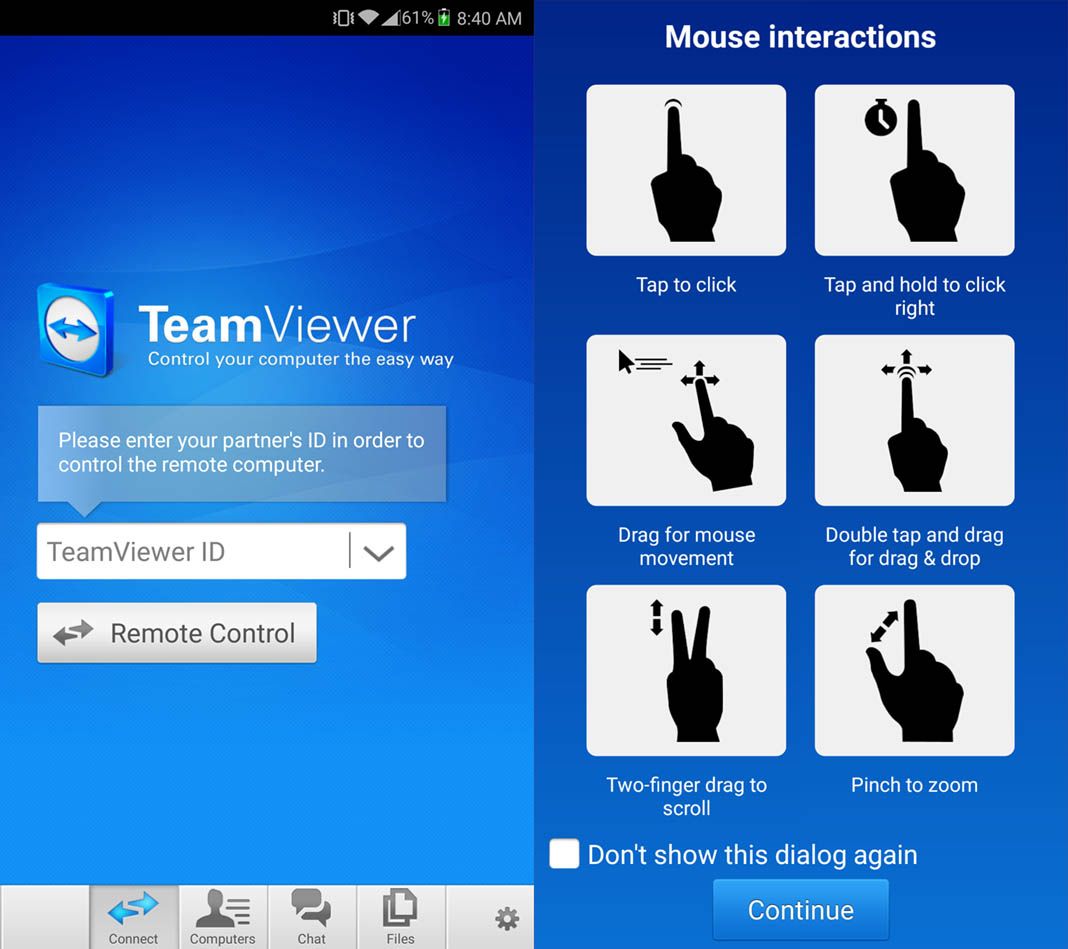Select the Drag for mouse movement tile
Image resolution: width=1068 pixels, height=949 pixels.
click(686, 420)
